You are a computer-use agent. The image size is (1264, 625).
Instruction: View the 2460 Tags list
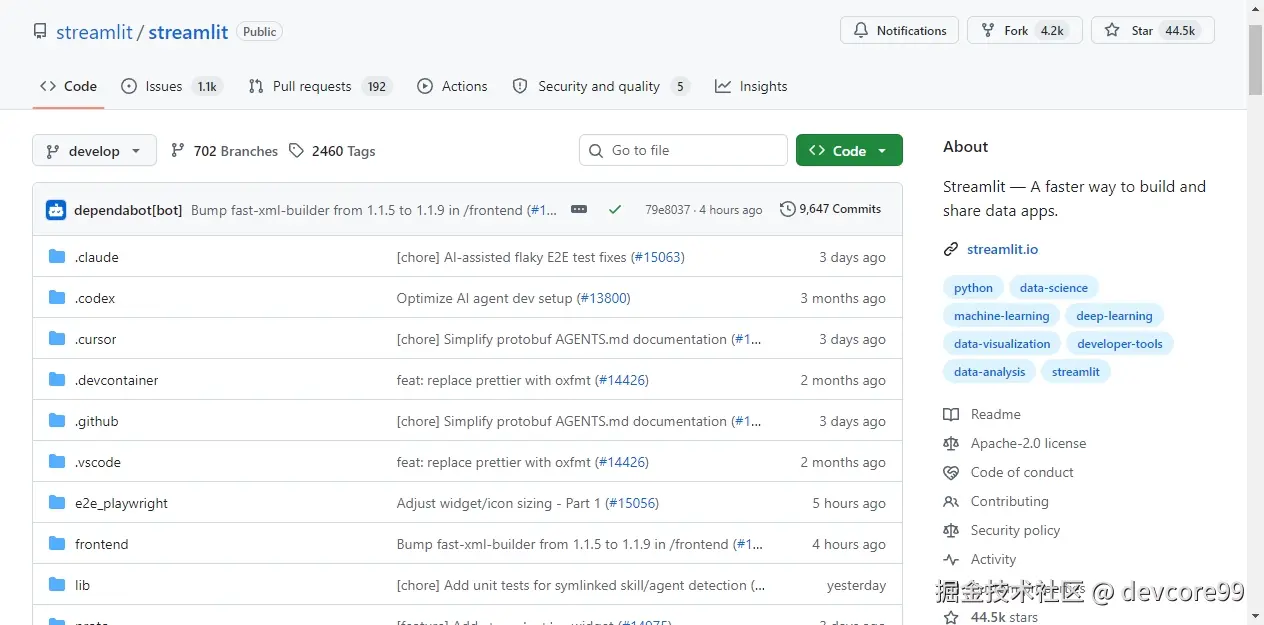[x=332, y=151]
